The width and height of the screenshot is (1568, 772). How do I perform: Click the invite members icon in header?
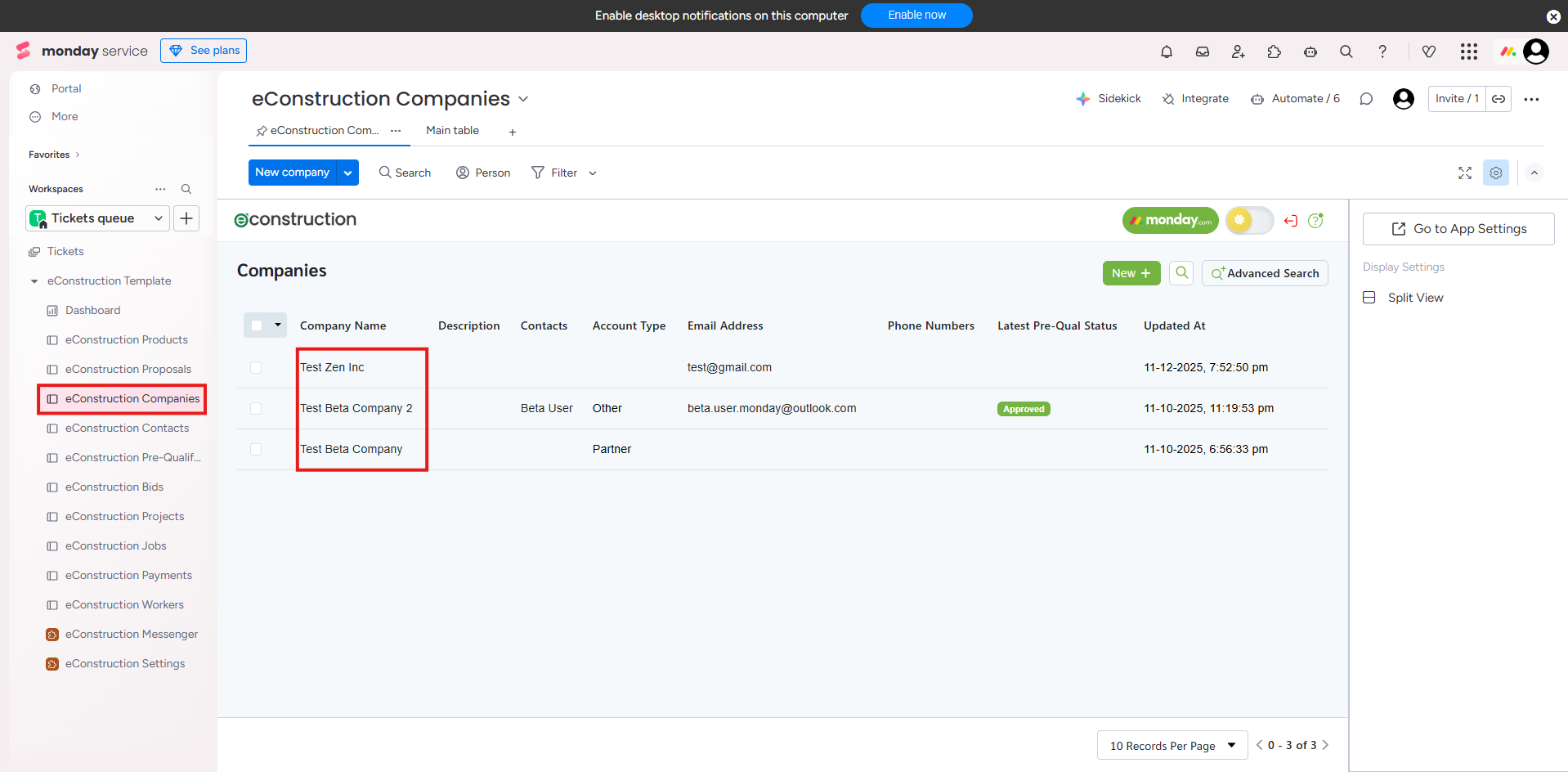point(1239,52)
